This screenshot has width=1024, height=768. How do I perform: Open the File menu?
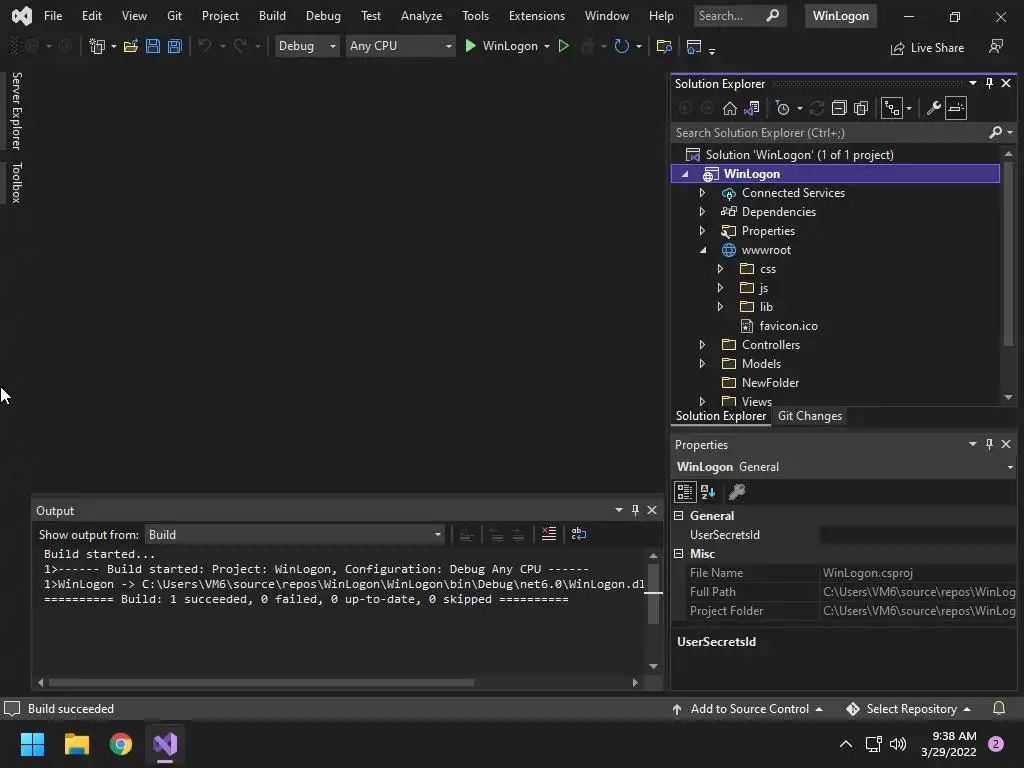click(x=53, y=16)
